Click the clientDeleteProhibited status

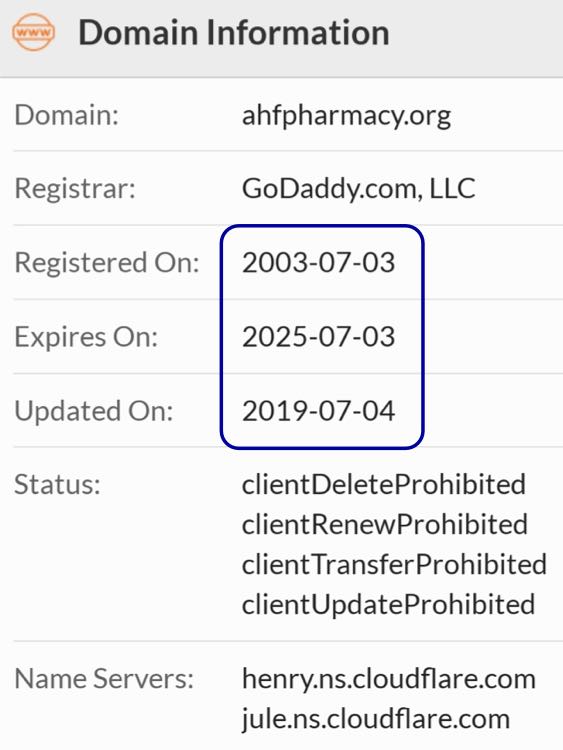[x=384, y=485]
